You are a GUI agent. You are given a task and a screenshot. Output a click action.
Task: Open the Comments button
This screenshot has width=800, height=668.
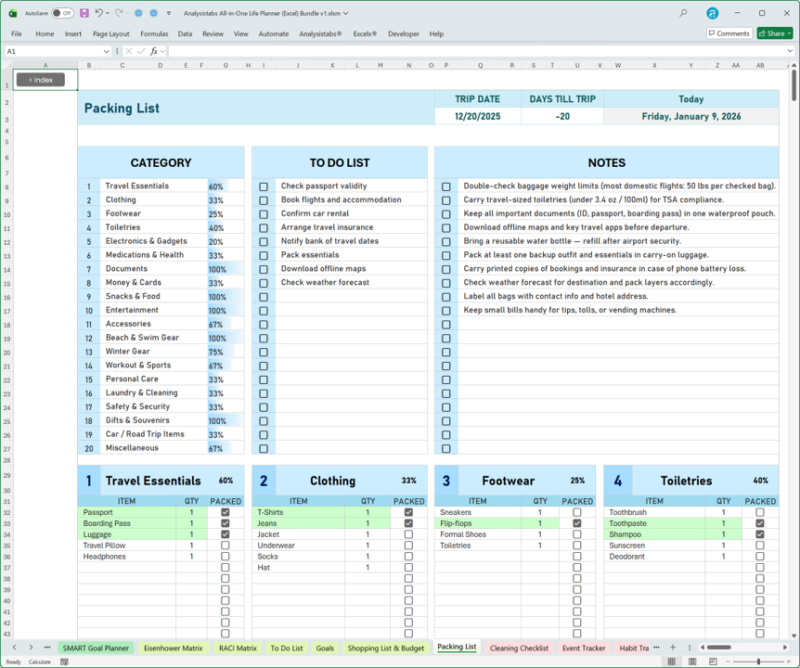(x=728, y=33)
